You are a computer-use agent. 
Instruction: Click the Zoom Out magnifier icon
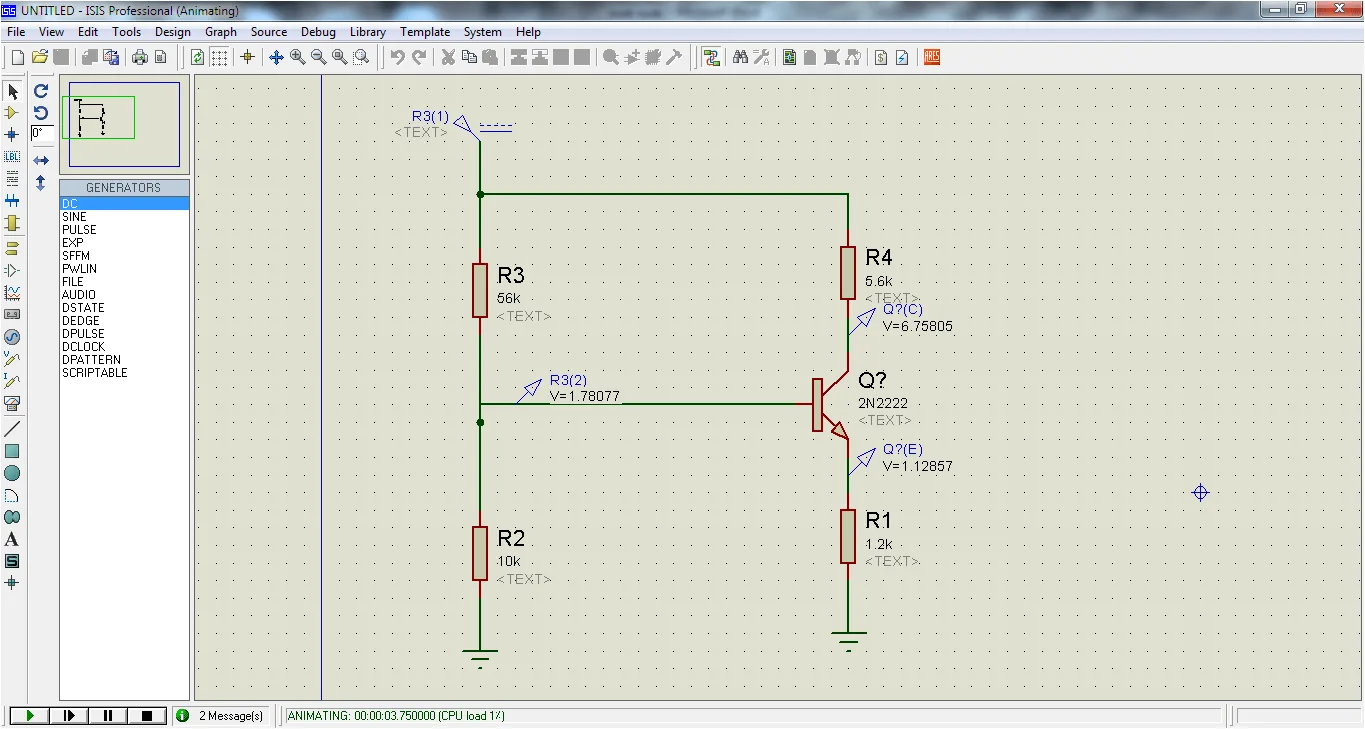click(319, 57)
